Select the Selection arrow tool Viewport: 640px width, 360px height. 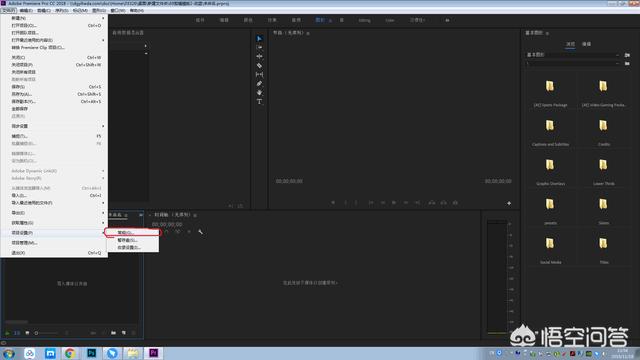click(x=259, y=38)
